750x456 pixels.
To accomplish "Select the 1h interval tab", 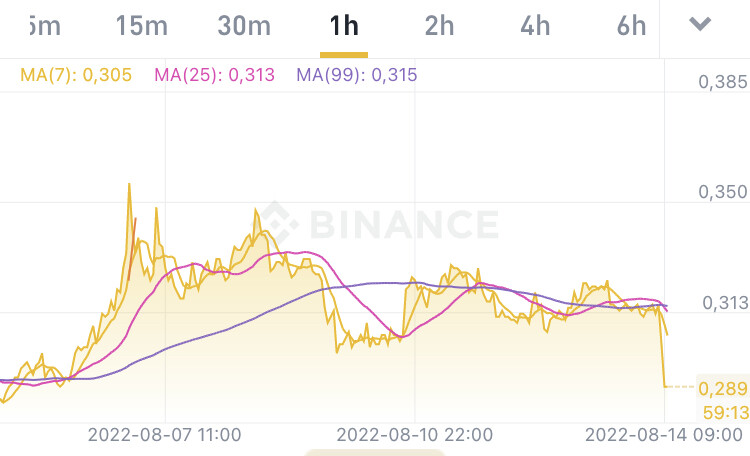I will tap(344, 26).
